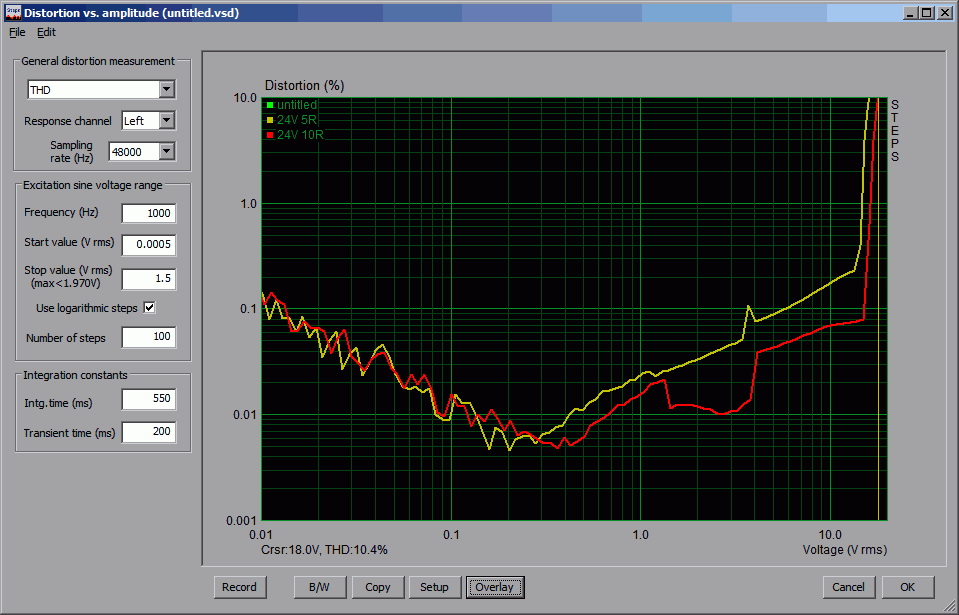This screenshot has width=959, height=615.
Task: Click the Cancel button
Action: (849, 587)
